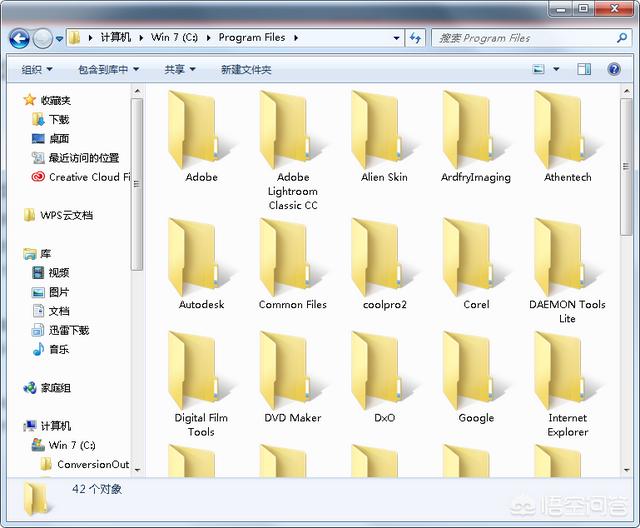Select the DxO folder

point(384,379)
